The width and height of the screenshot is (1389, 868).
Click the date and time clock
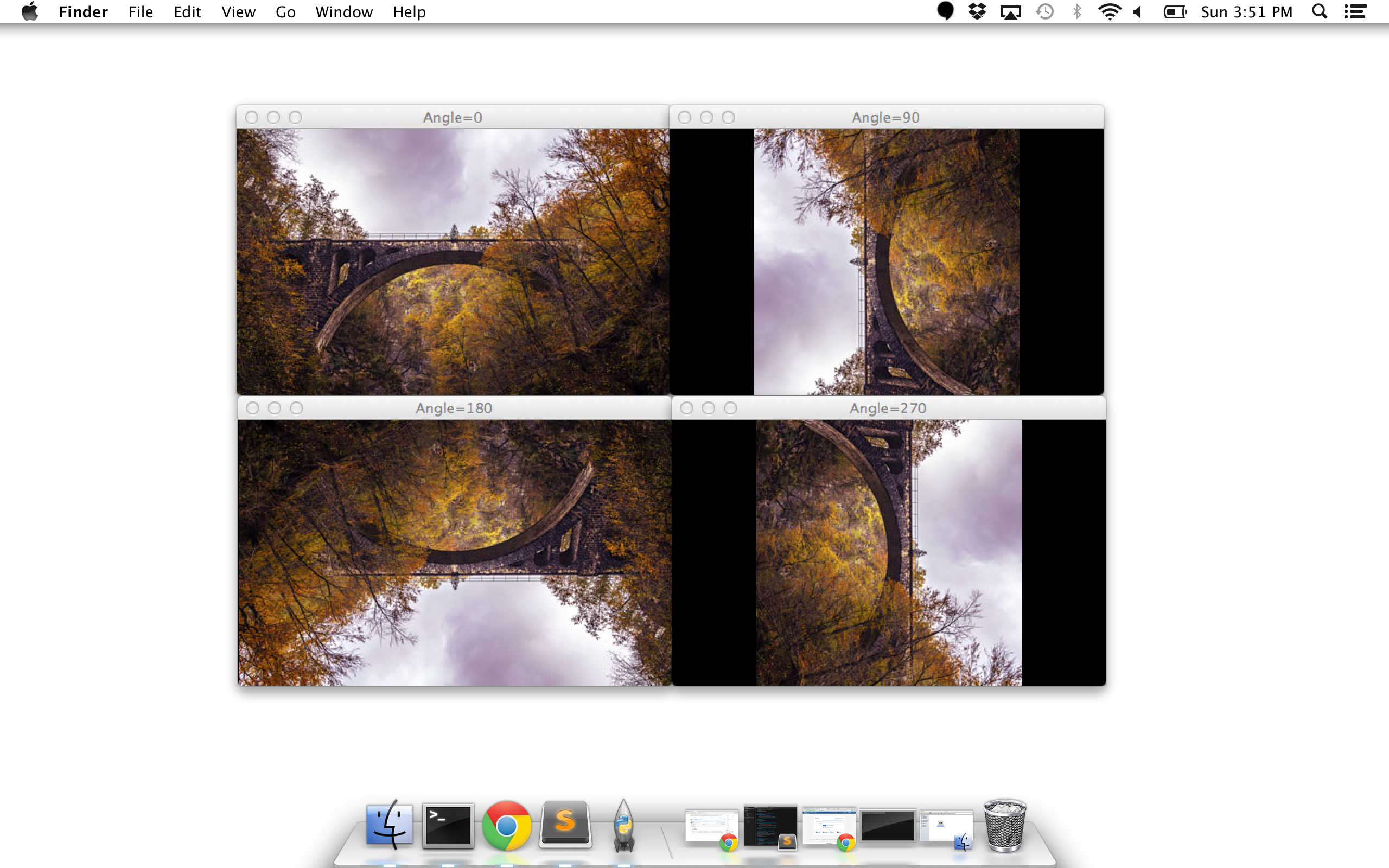click(x=1246, y=12)
